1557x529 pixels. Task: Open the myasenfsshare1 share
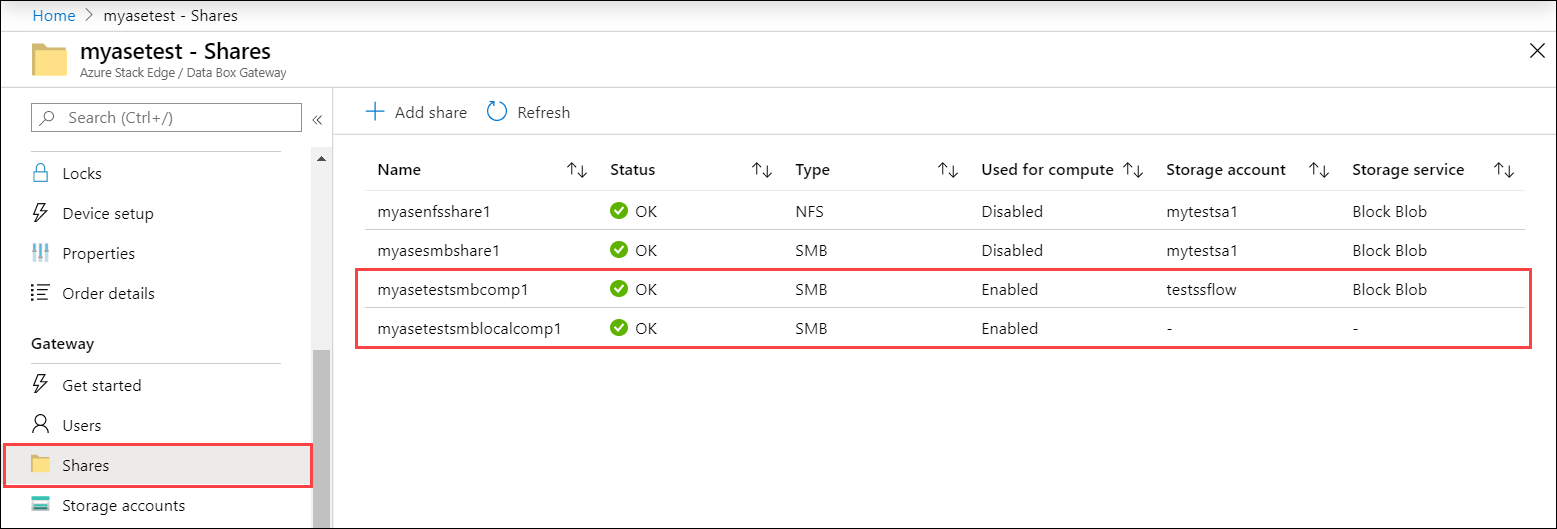[434, 211]
